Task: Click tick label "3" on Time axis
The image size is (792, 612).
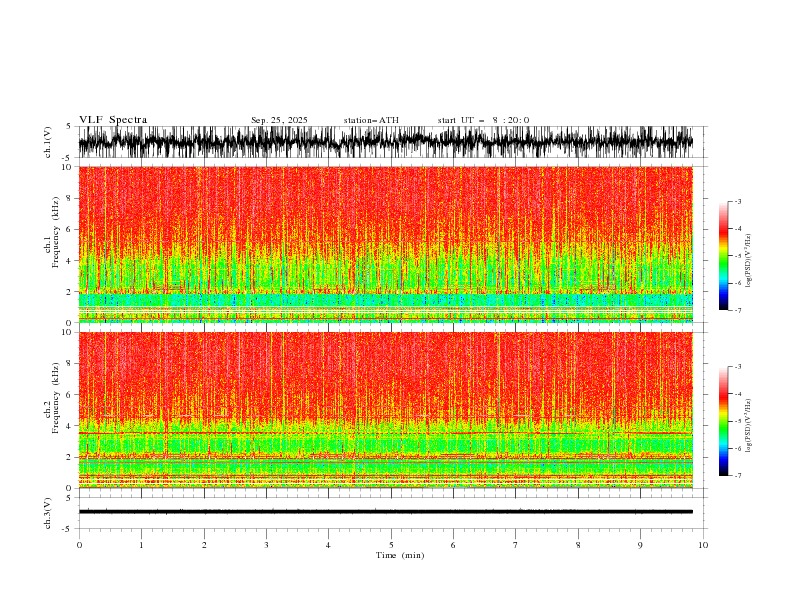Action: tap(266, 545)
